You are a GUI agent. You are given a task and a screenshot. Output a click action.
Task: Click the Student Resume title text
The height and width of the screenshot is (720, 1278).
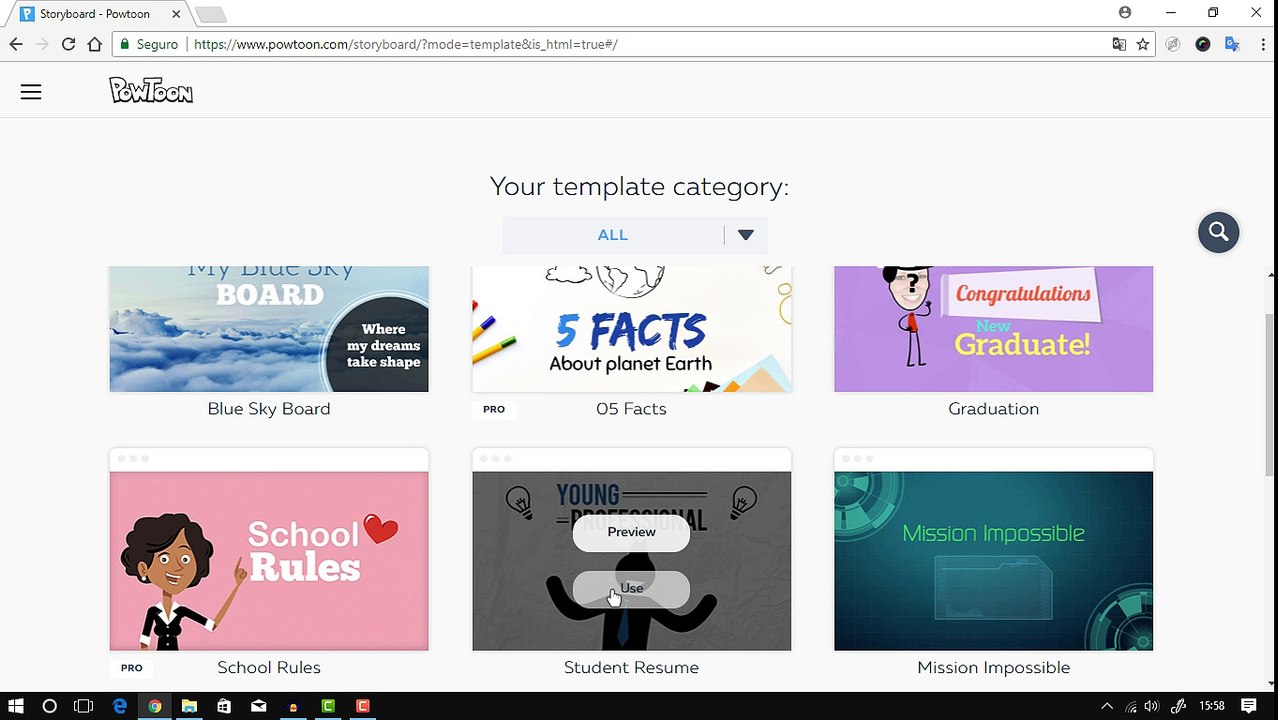coord(631,667)
